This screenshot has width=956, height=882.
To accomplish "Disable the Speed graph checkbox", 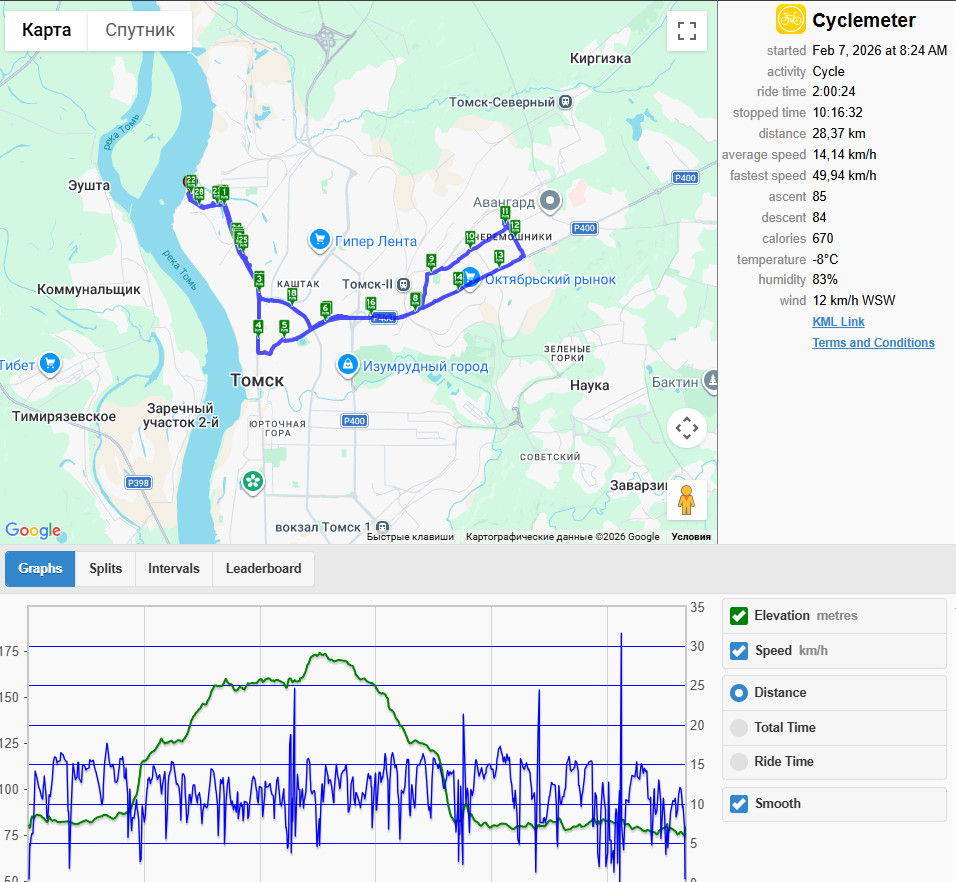I will coord(738,651).
